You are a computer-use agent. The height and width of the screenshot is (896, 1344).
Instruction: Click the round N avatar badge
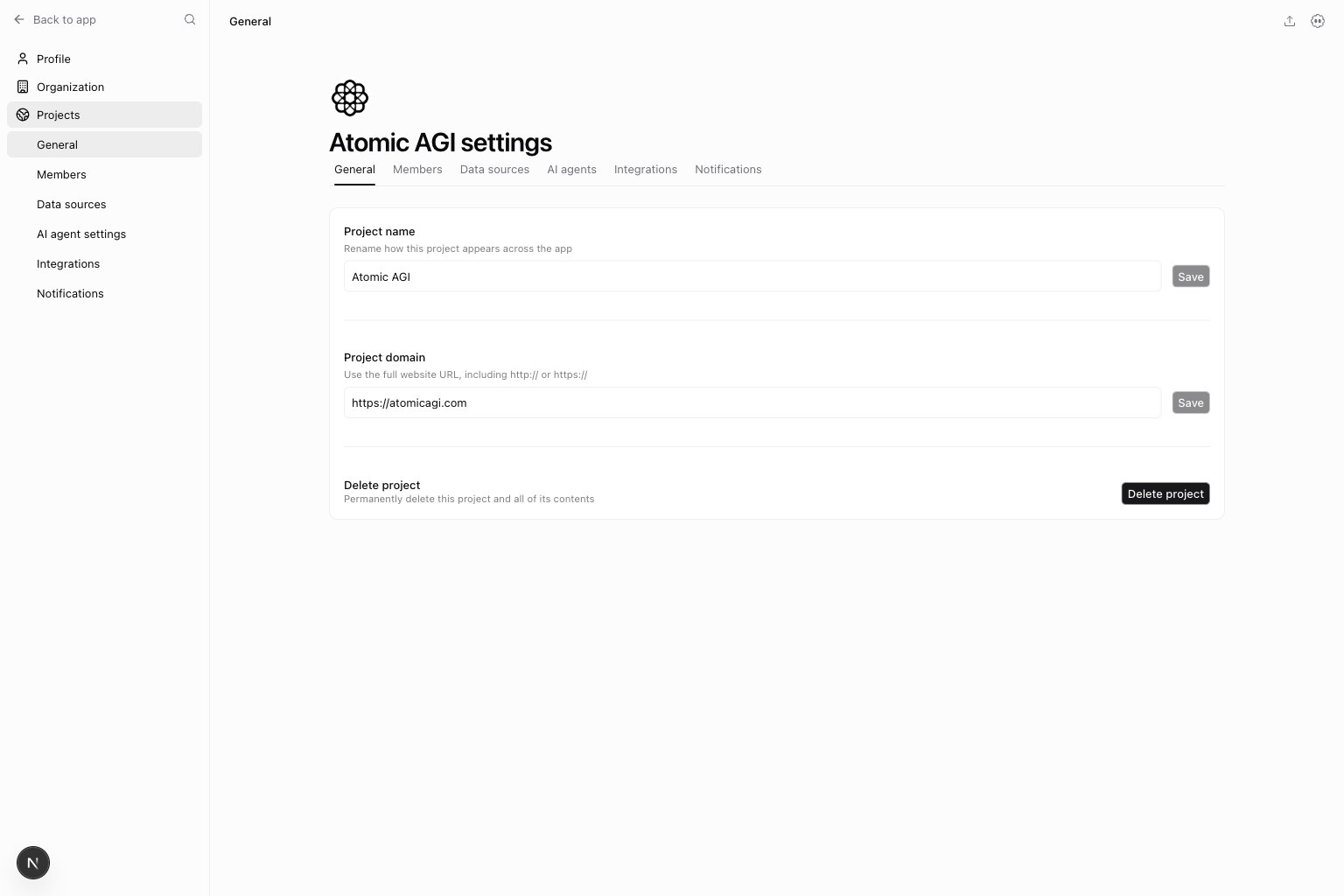33,863
